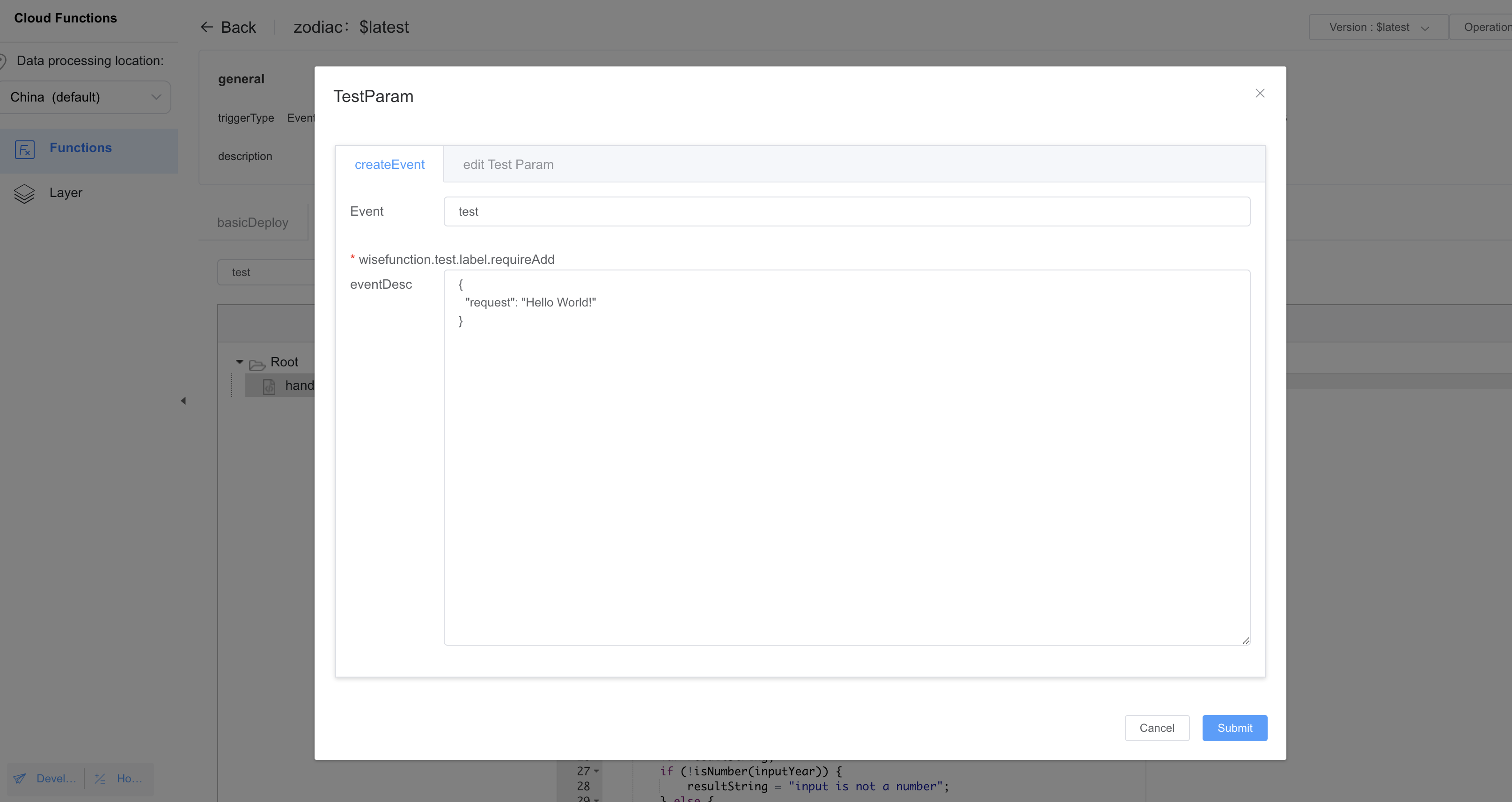Click the handler file icon
The image size is (1512, 802).
point(269,386)
